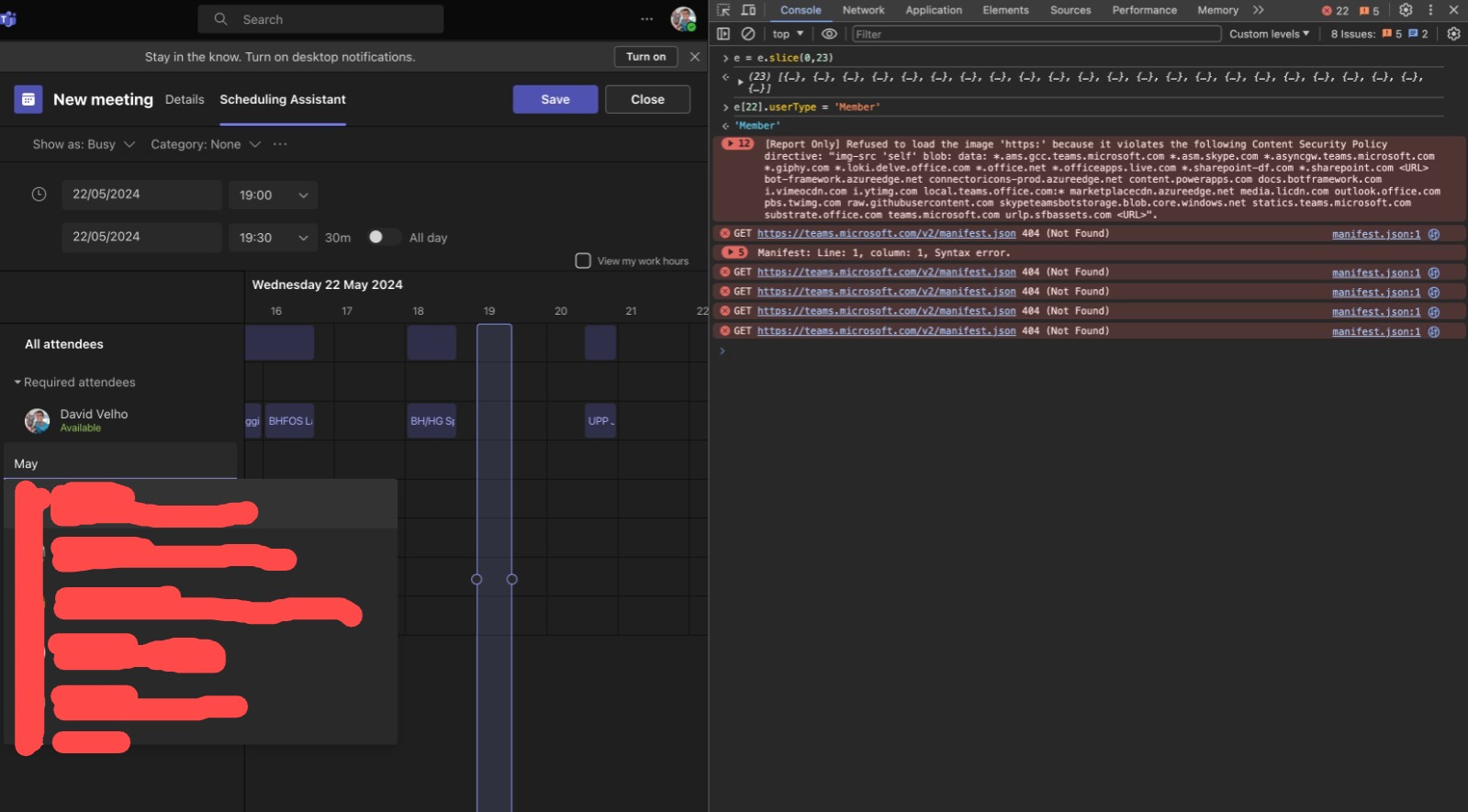Open the first manifest.json URL link
This screenshot has height=812, width=1468.
(886, 233)
